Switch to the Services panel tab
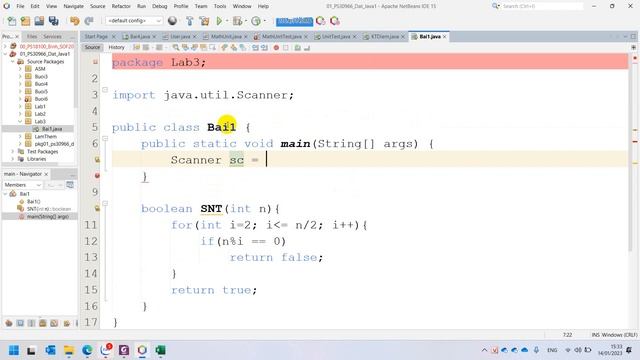The width and height of the screenshot is (640, 360). 52,37
